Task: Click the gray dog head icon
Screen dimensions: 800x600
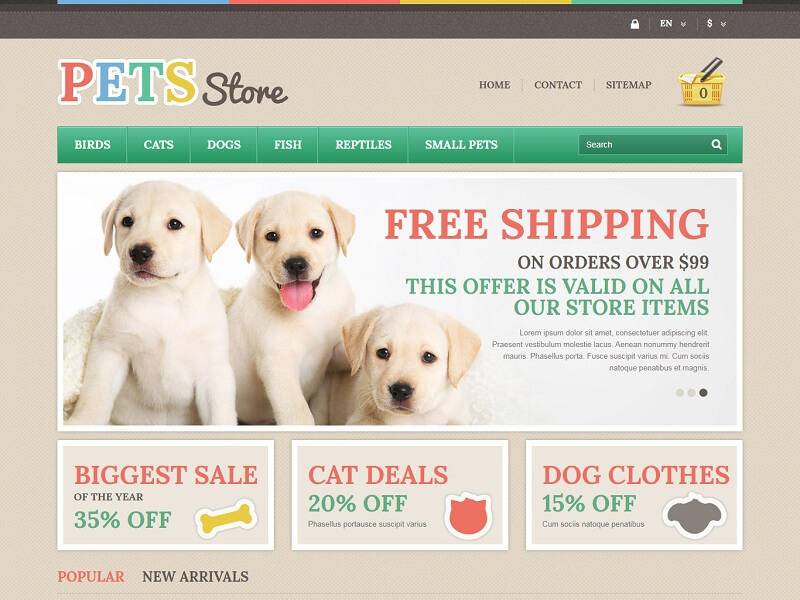Action: click(x=694, y=516)
